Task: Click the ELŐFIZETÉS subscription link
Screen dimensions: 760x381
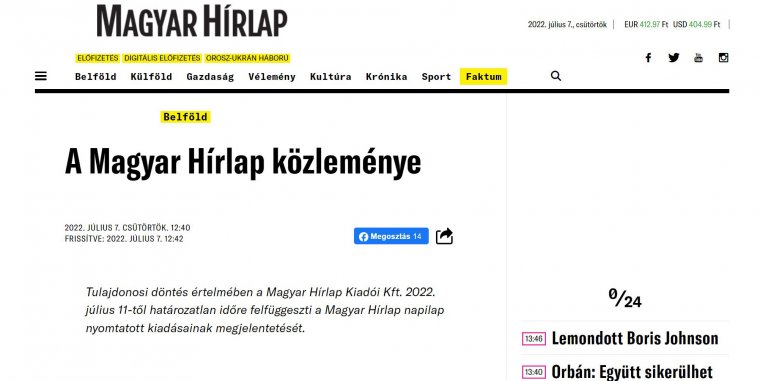Action: tap(97, 58)
